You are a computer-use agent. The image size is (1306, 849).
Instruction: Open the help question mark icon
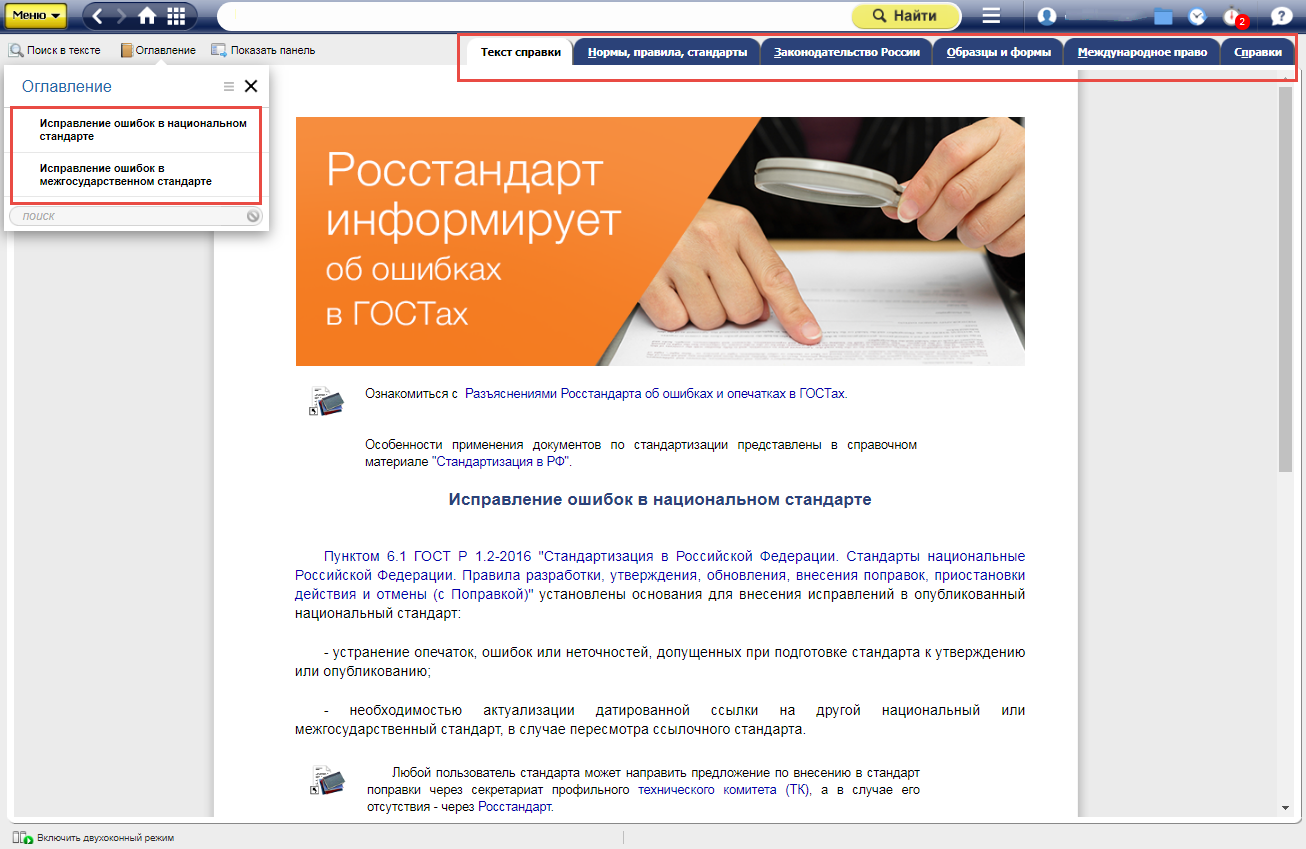(x=1280, y=16)
